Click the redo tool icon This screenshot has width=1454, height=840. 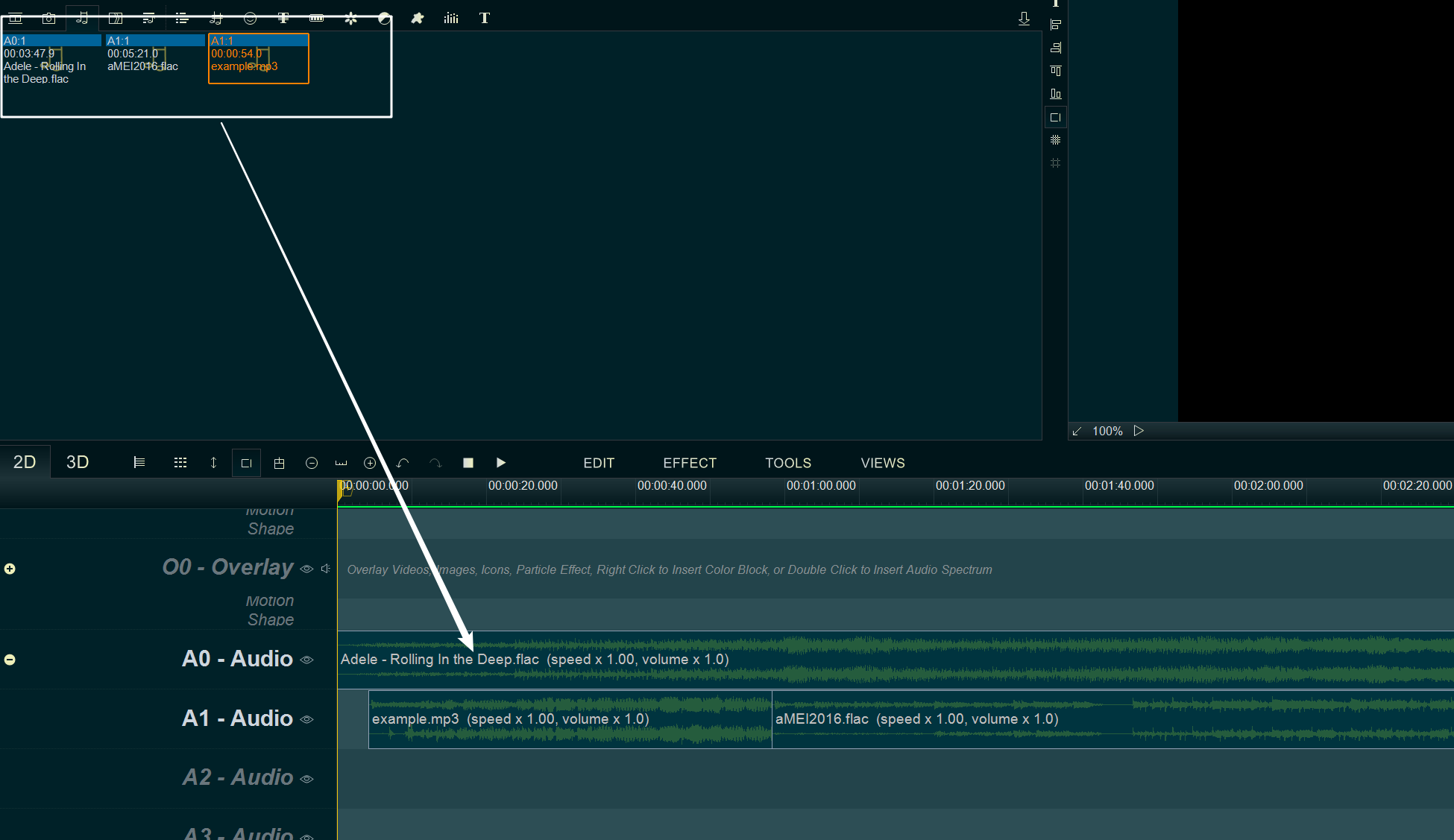(x=436, y=463)
